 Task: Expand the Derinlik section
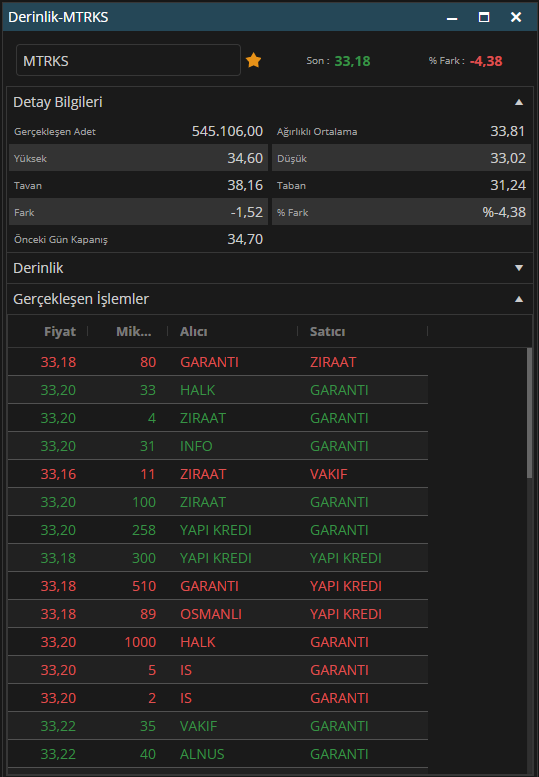point(519,268)
